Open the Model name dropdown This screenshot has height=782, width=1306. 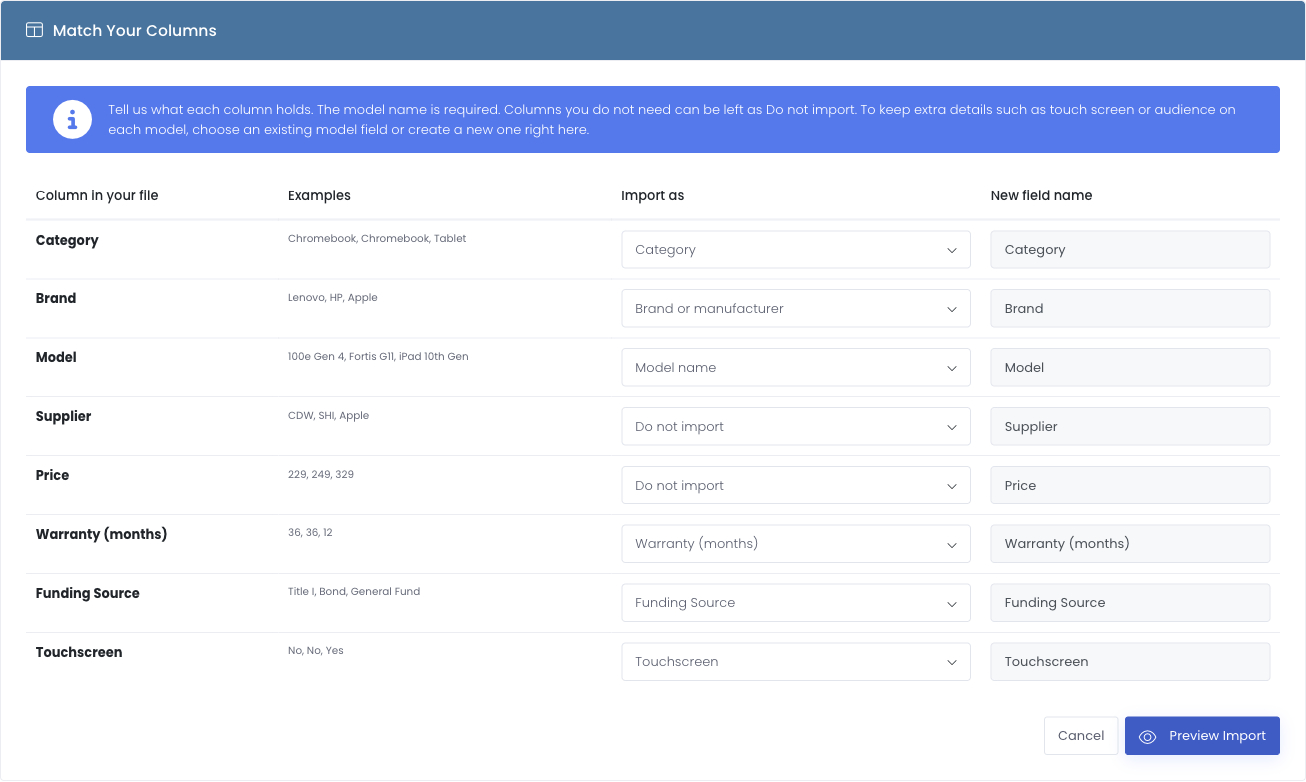click(796, 368)
